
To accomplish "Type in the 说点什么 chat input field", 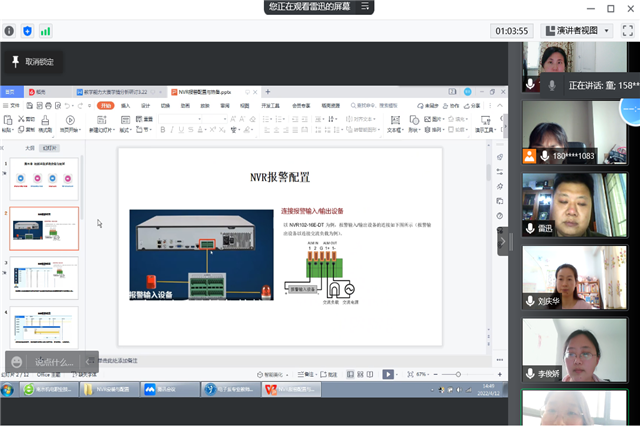I will (x=57, y=362).
